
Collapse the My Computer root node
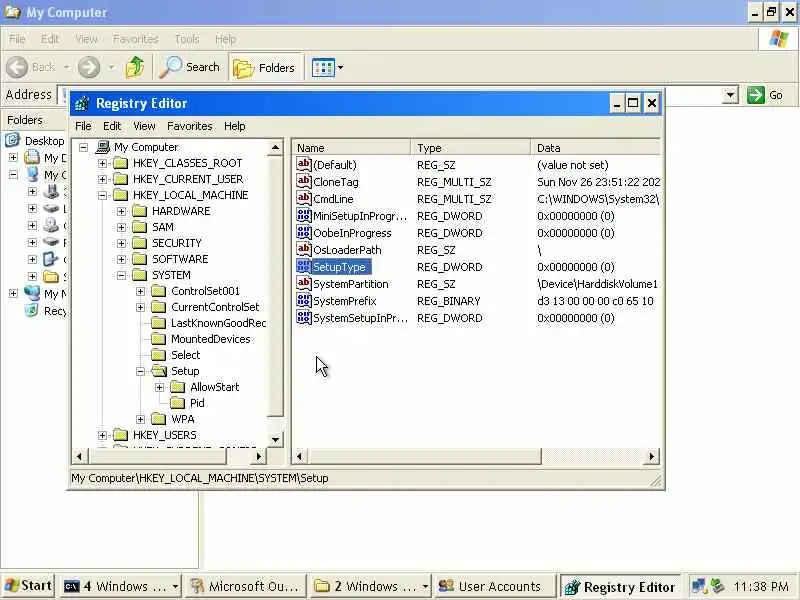pyautogui.click(x=84, y=147)
